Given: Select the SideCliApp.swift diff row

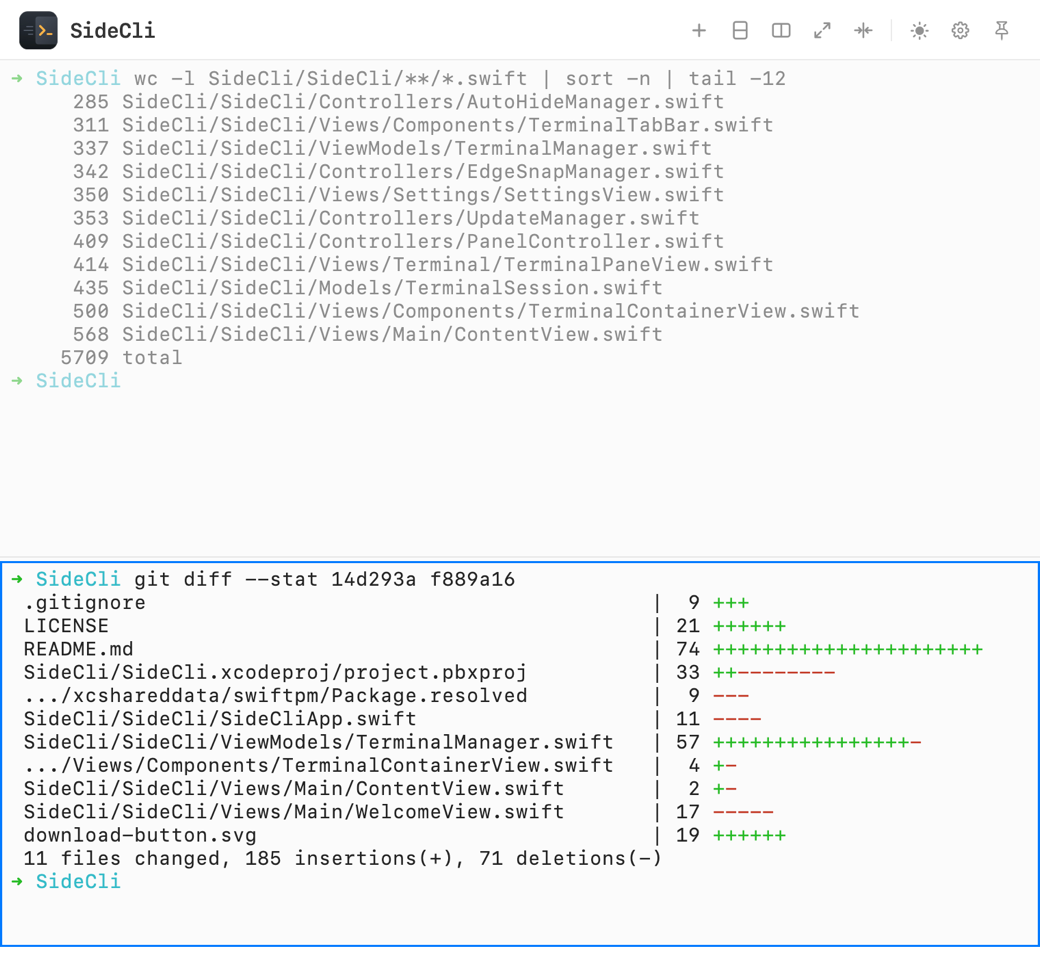Looking at the screenshot, I should pyautogui.click(x=392, y=719).
